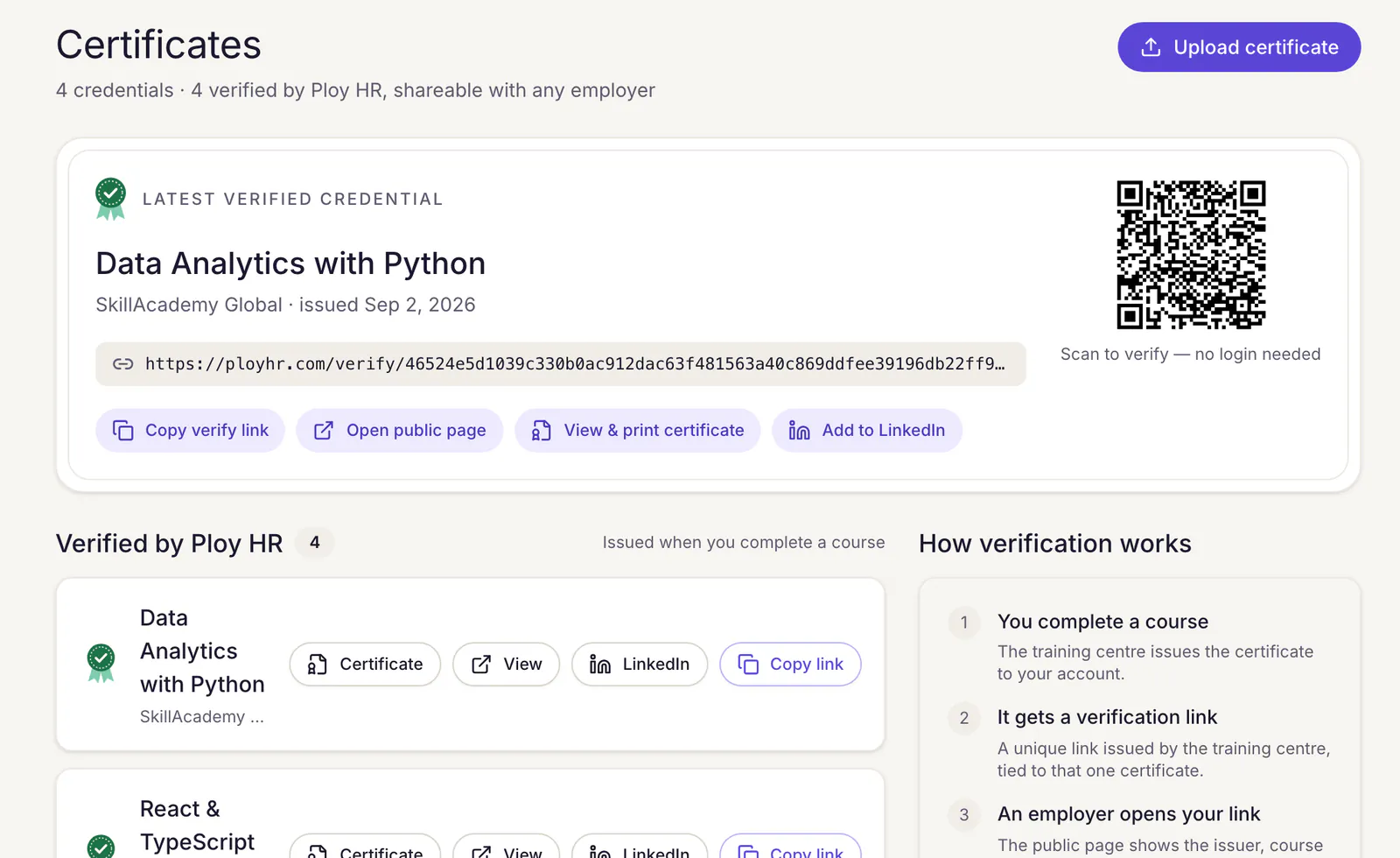Click 'An employer opens your link' step
1400x858 pixels.
[1129, 814]
